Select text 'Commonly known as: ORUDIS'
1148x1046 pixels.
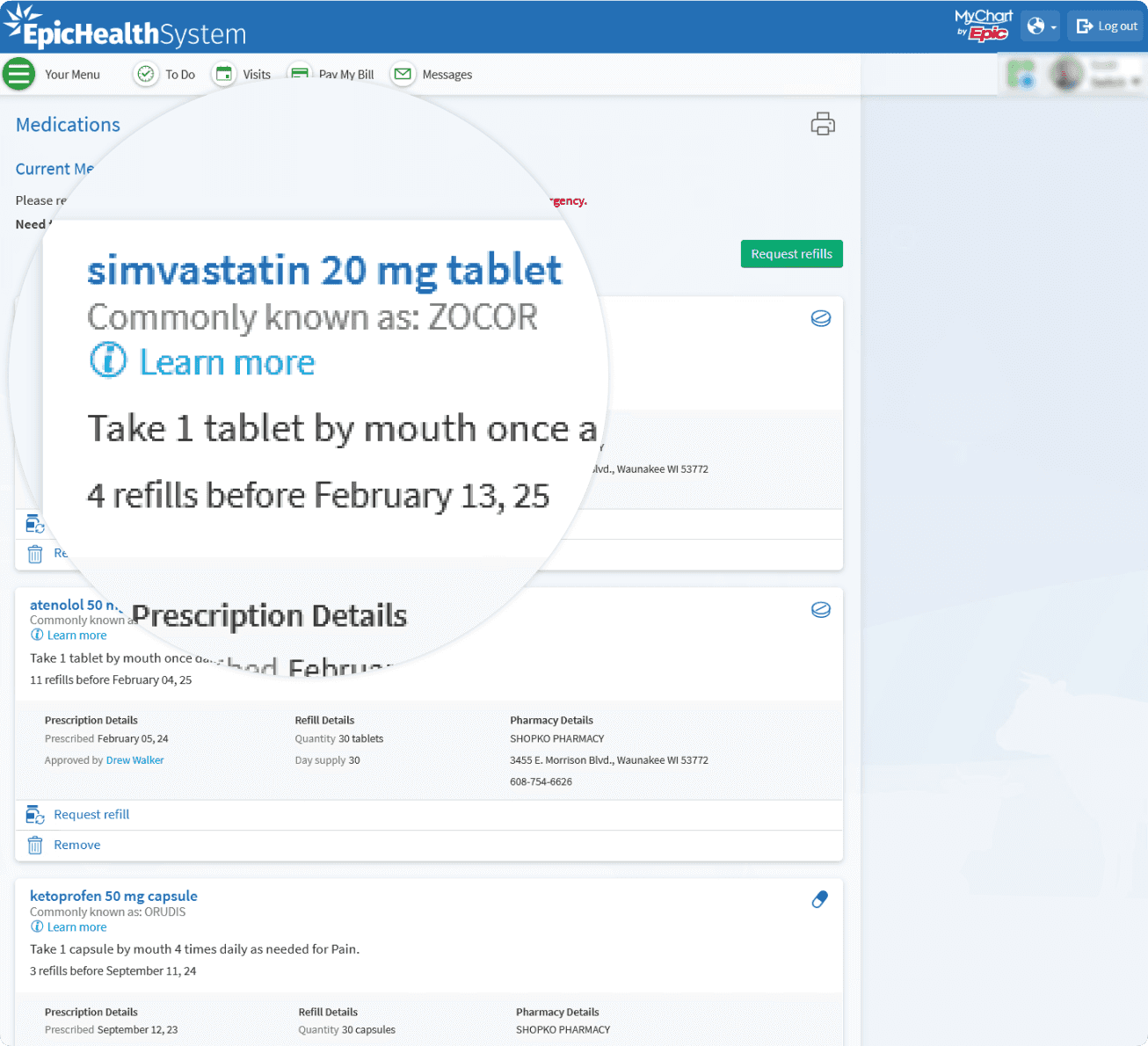[x=108, y=912]
